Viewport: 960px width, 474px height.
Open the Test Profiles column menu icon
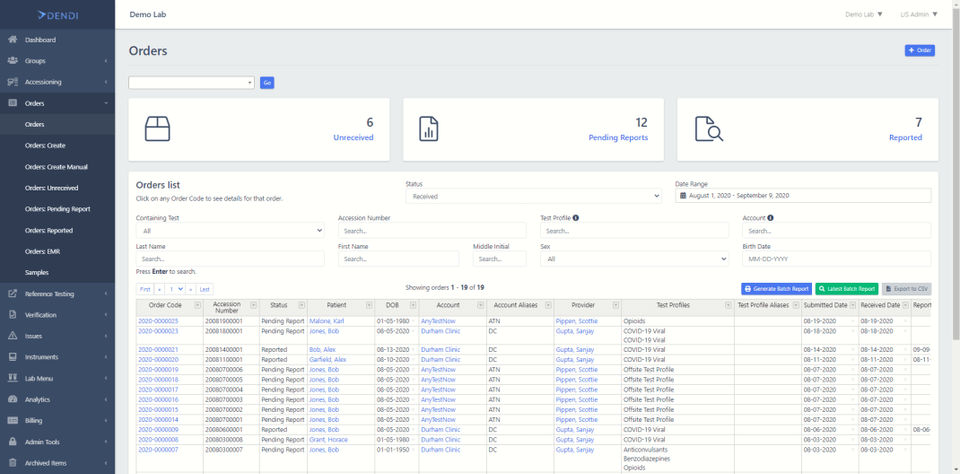tap(728, 305)
